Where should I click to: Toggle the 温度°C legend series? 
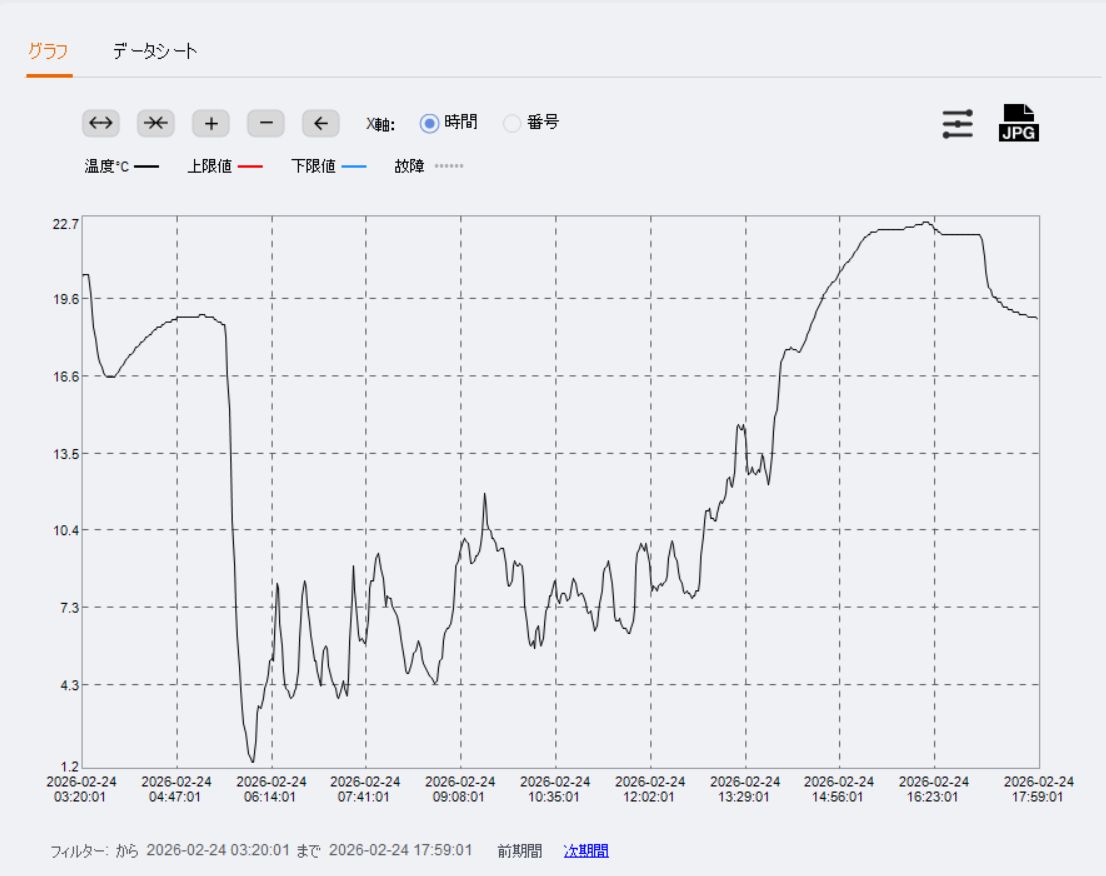[x=120, y=166]
